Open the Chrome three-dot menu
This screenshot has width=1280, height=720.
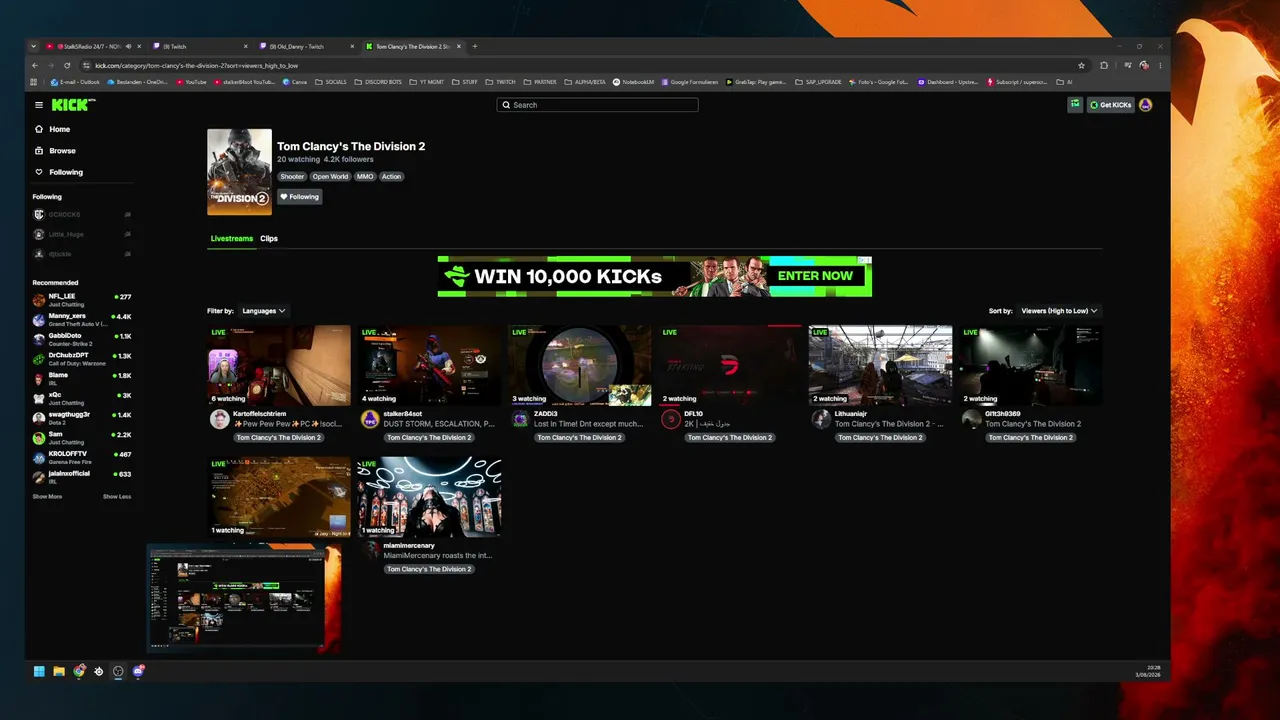point(1159,65)
